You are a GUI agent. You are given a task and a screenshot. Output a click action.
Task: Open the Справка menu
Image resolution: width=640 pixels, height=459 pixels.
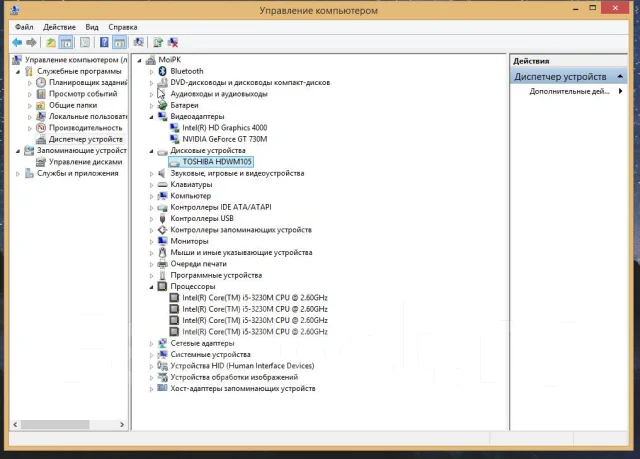click(x=122, y=27)
